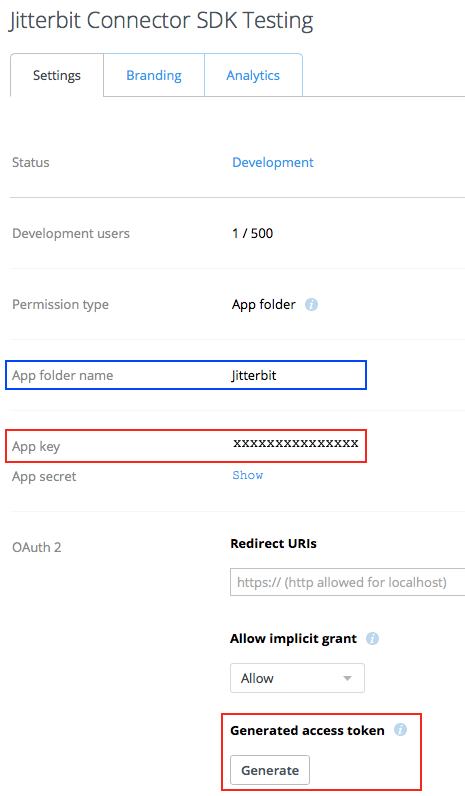Go to the Analytics tab
This screenshot has width=465, height=796.
point(253,75)
